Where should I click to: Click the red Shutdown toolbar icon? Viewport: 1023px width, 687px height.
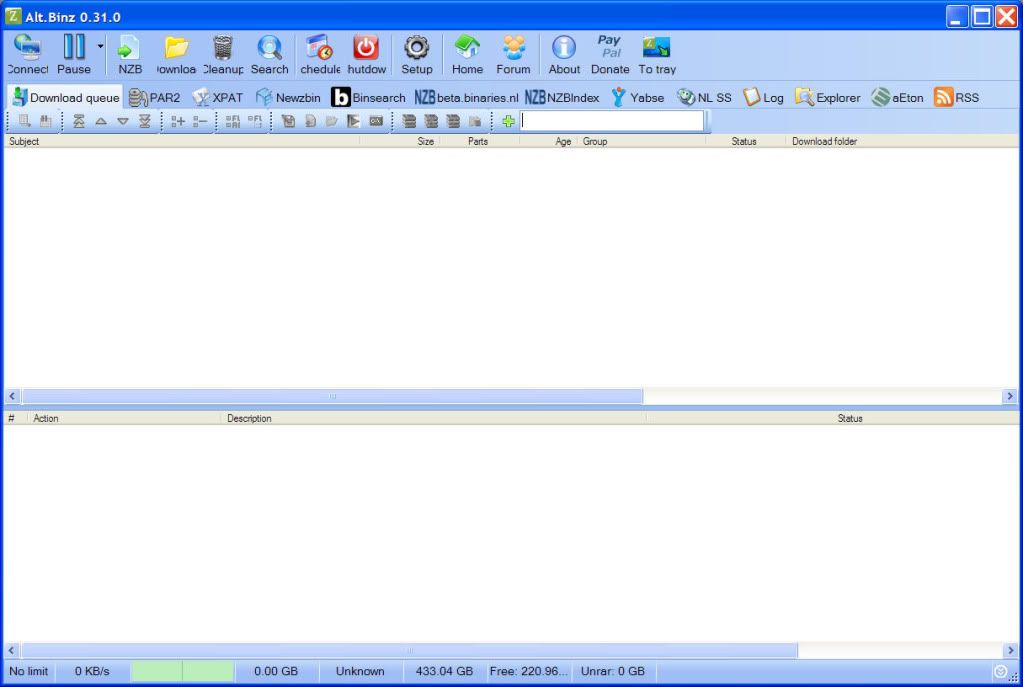tap(366, 53)
